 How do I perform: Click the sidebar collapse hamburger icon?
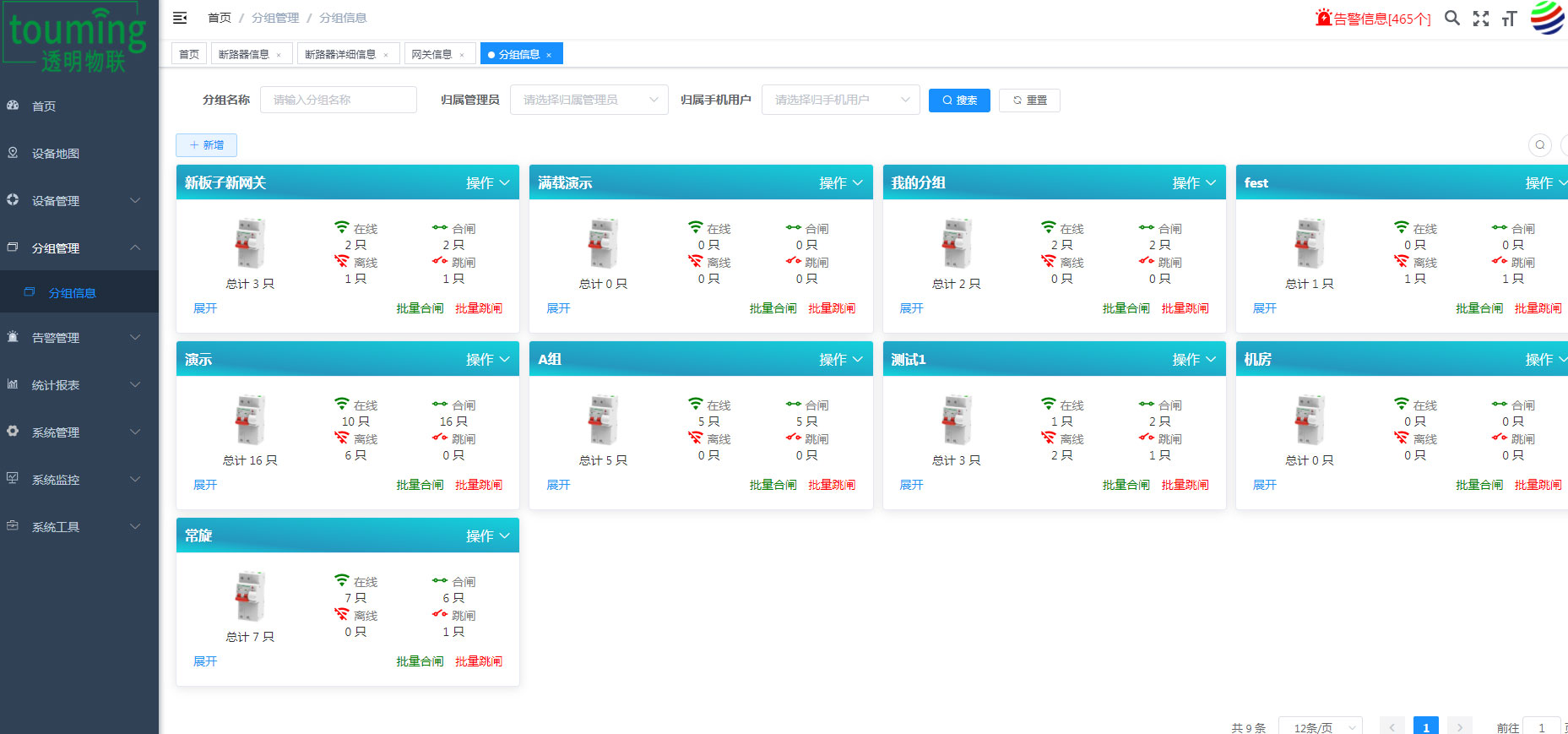[x=180, y=18]
